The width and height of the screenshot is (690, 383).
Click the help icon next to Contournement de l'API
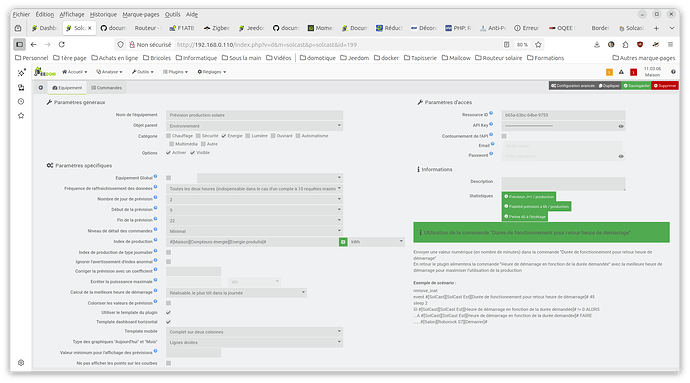pos(491,134)
